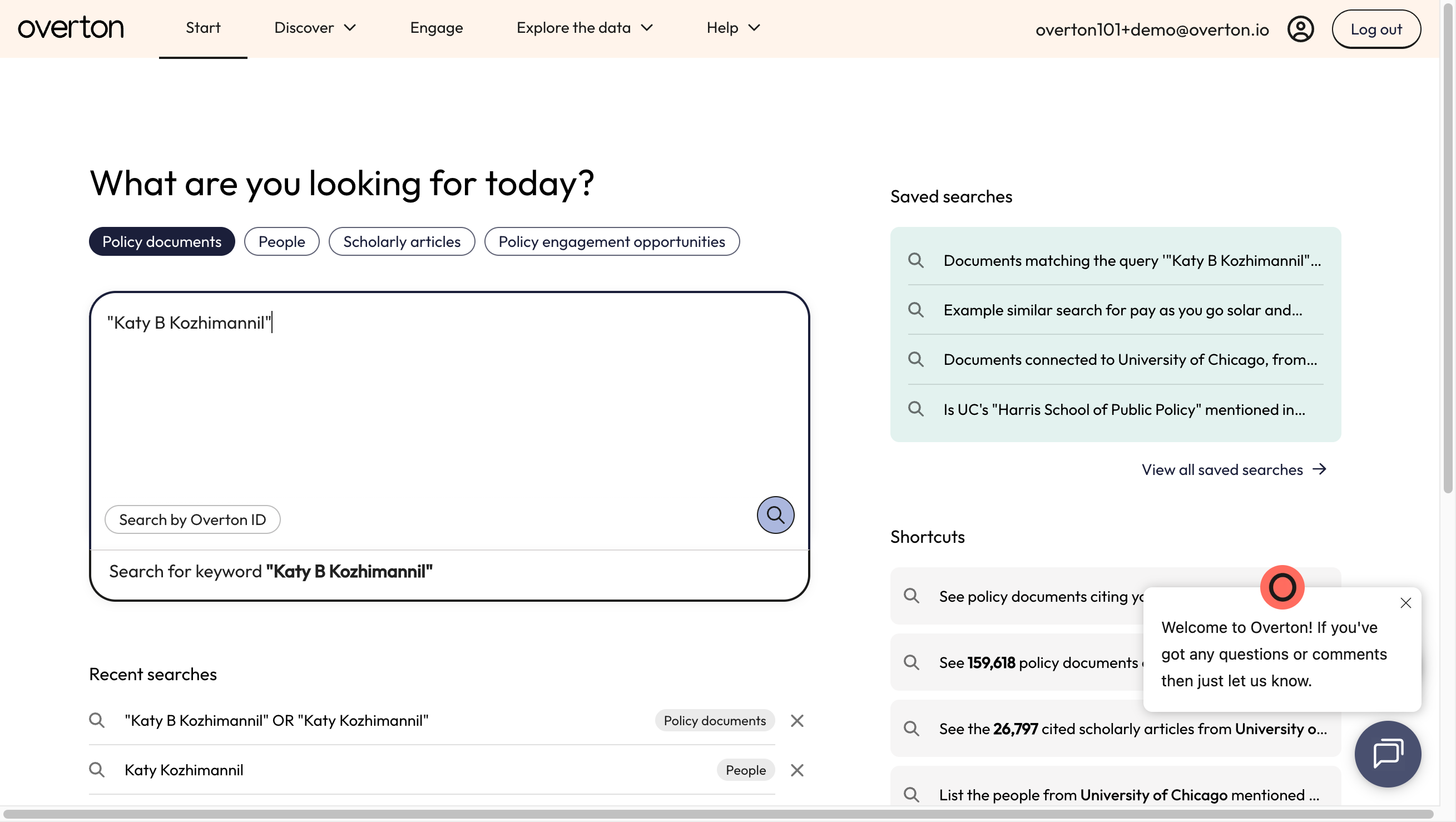Click into the main search text box

tap(449, 396)
